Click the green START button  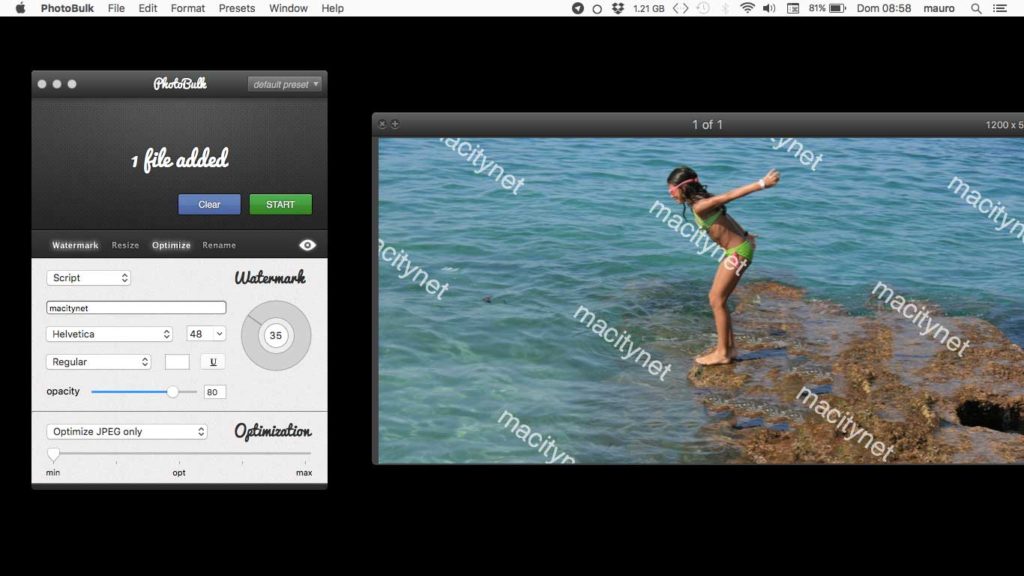280,204
